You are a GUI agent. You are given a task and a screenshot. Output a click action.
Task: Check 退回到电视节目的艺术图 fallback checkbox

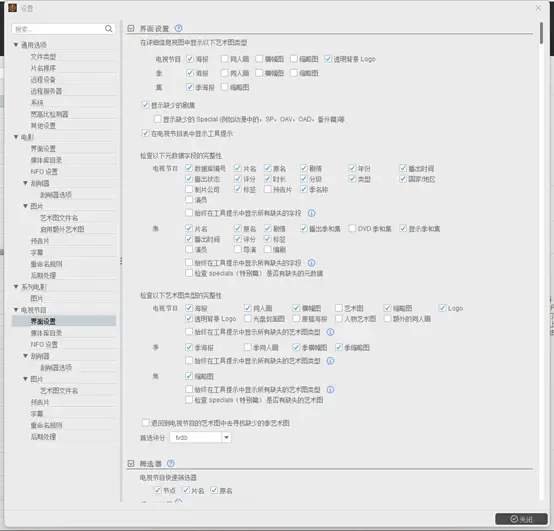coord(145,423)
